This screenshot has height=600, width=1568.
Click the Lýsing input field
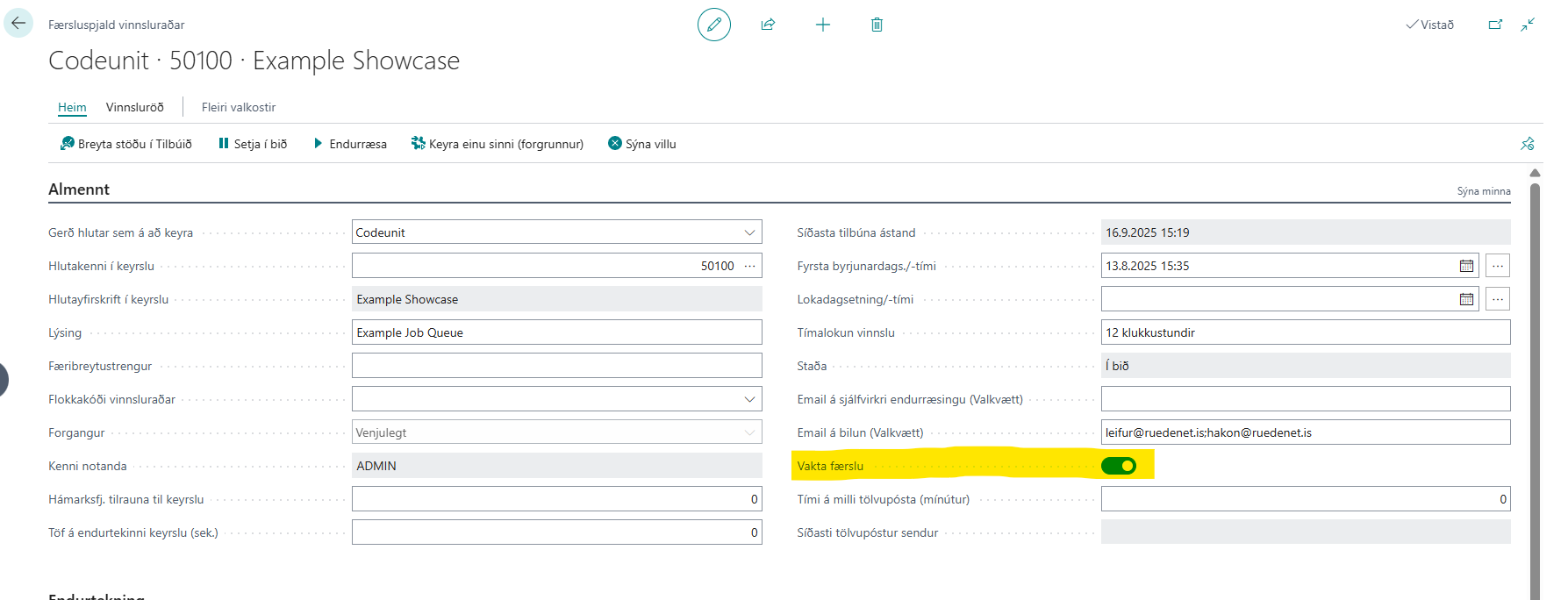point(556,332)
